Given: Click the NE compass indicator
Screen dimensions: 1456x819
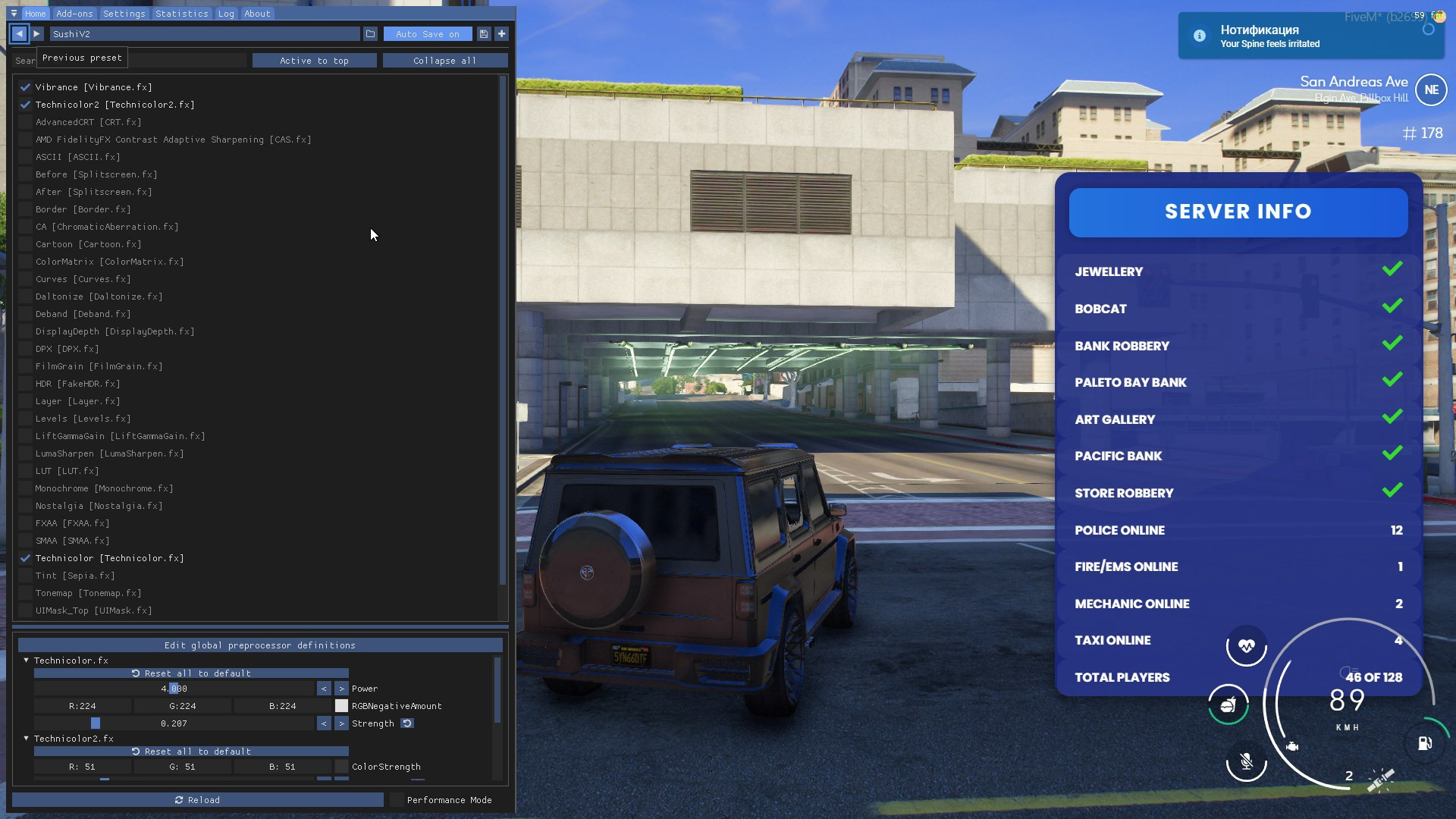Looking at the screenshot, I should (x=1431, y=89).
